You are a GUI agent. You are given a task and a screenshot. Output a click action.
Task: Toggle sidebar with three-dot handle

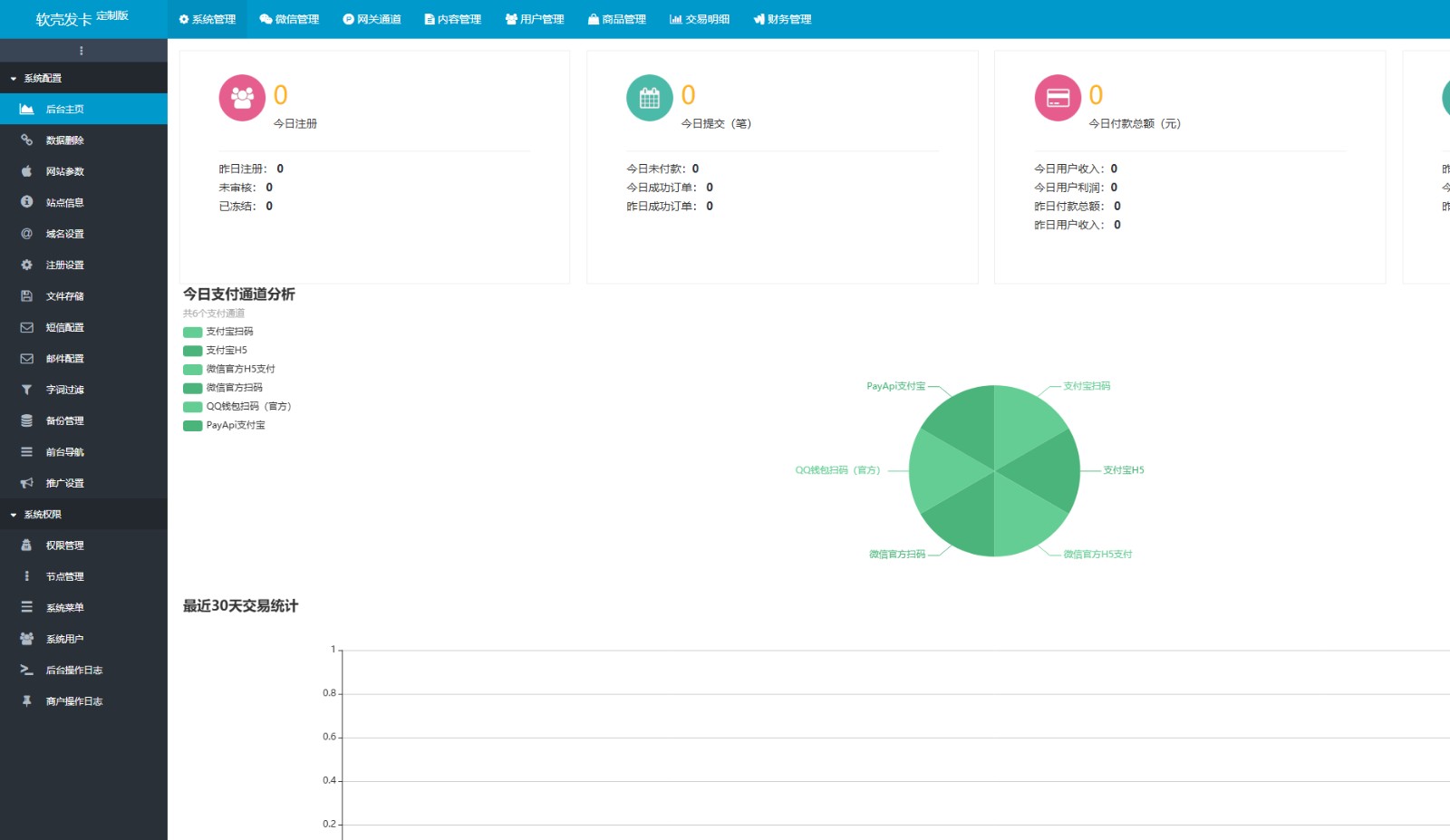point(82,51)
